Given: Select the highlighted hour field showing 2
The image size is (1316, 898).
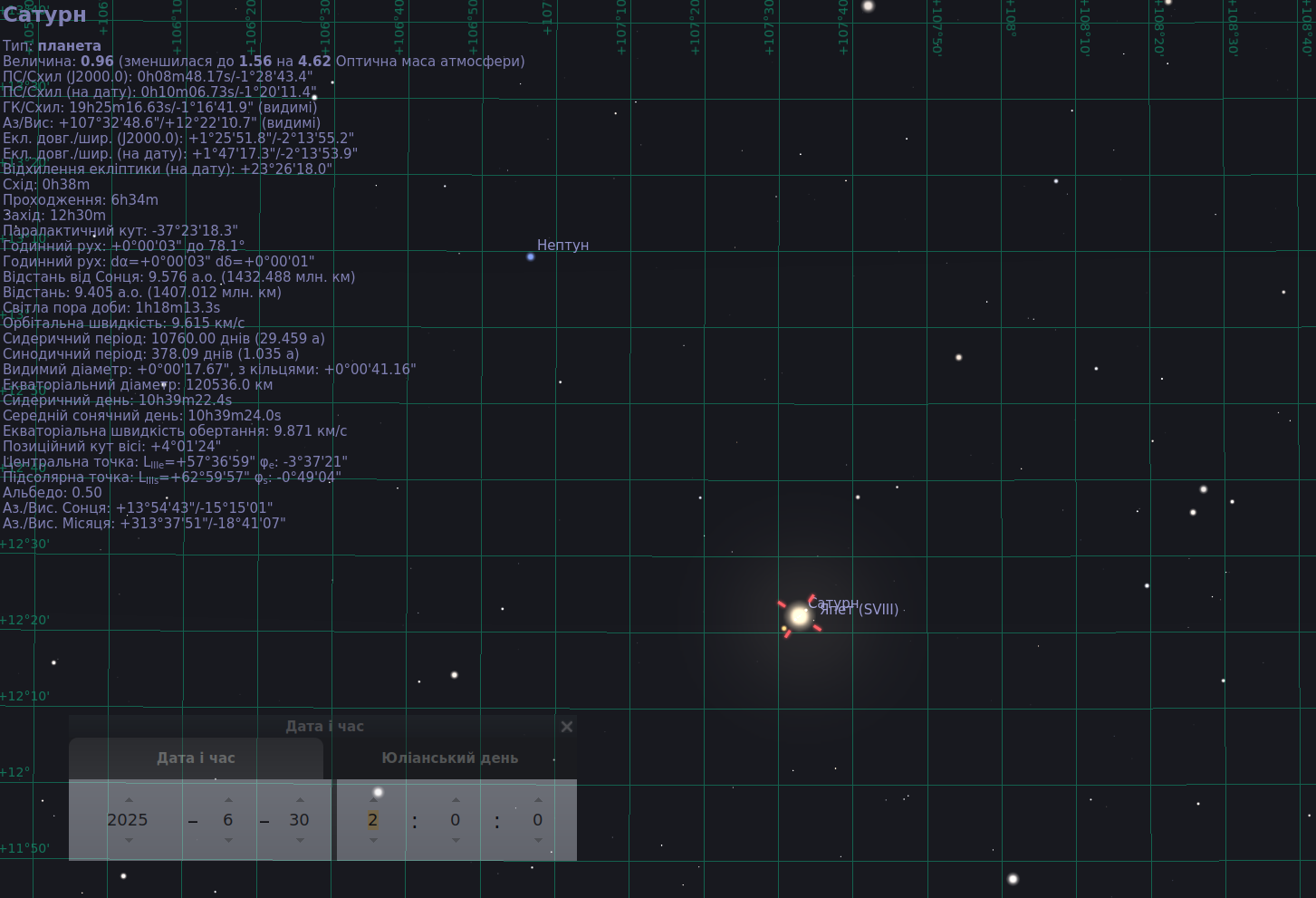Looking at the screenshot, I should (x=372, y=820).
